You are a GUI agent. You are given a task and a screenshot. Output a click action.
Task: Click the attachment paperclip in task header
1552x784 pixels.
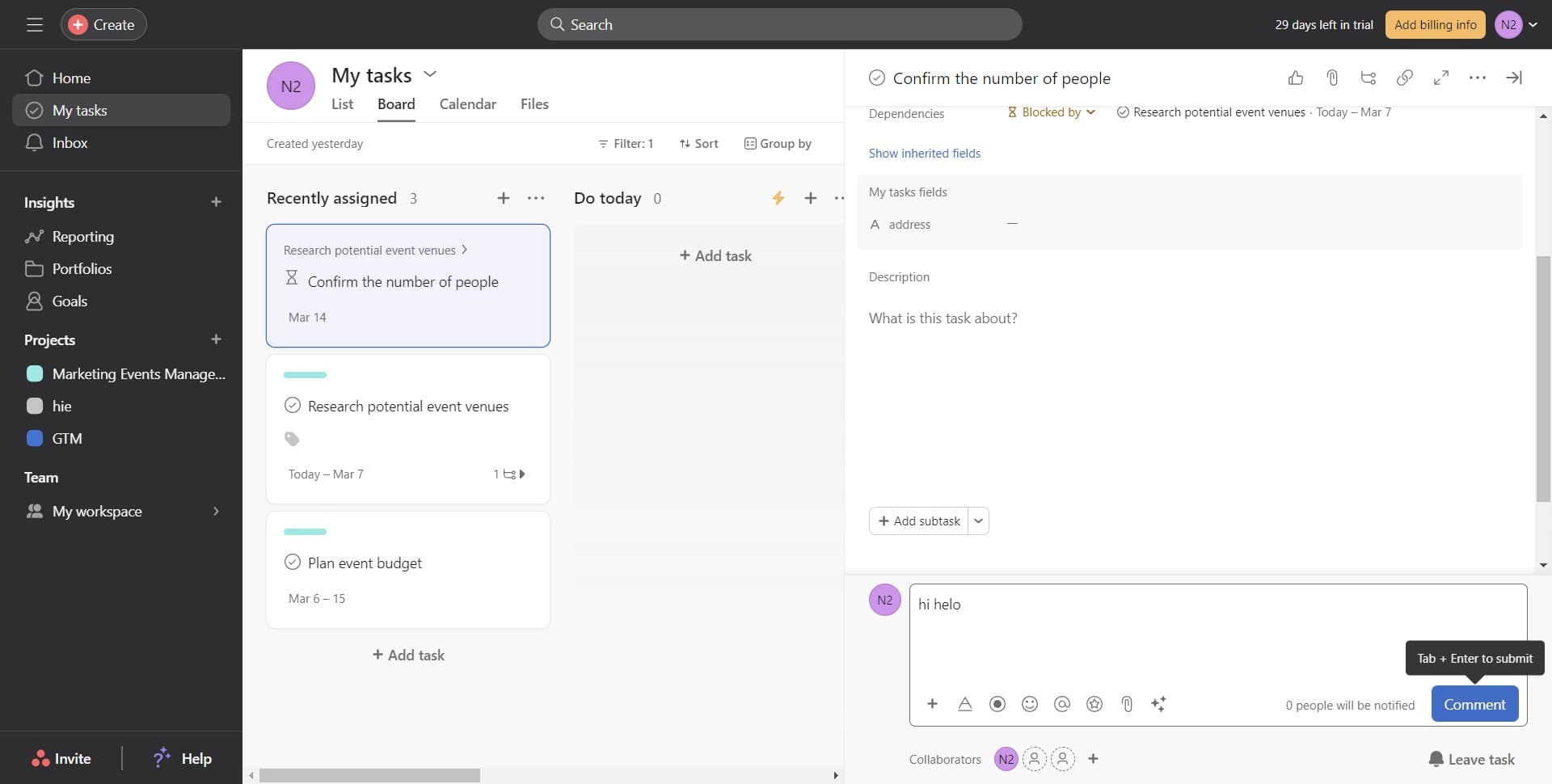1332,78
